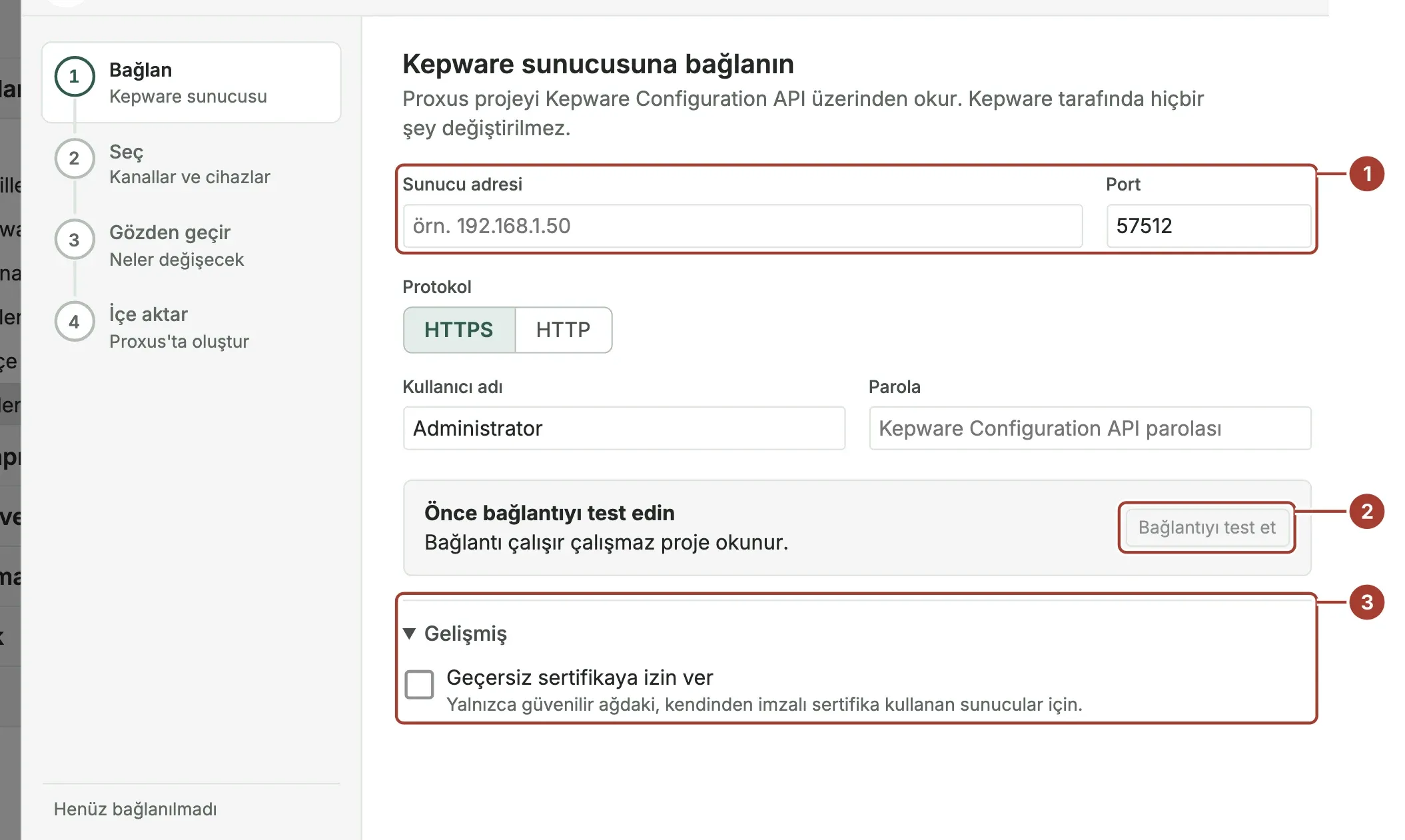Click the Kullanıcı adı field with Administrator

pyautogui.click(x=624, y=428)
